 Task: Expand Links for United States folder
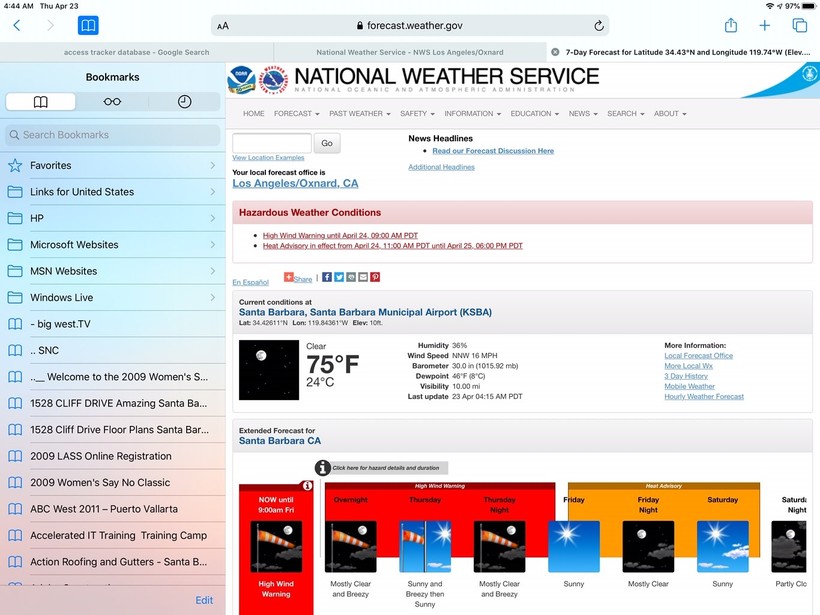(112, 192)
